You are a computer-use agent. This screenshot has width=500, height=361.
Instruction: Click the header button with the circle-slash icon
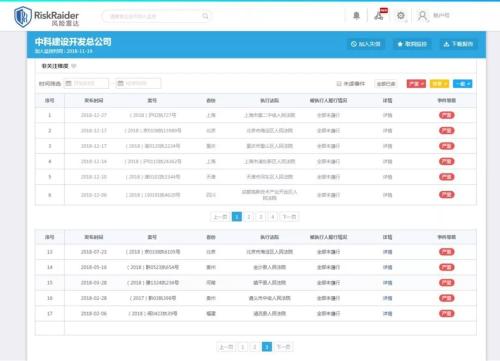pyautogui.click(x=366, y=44)
